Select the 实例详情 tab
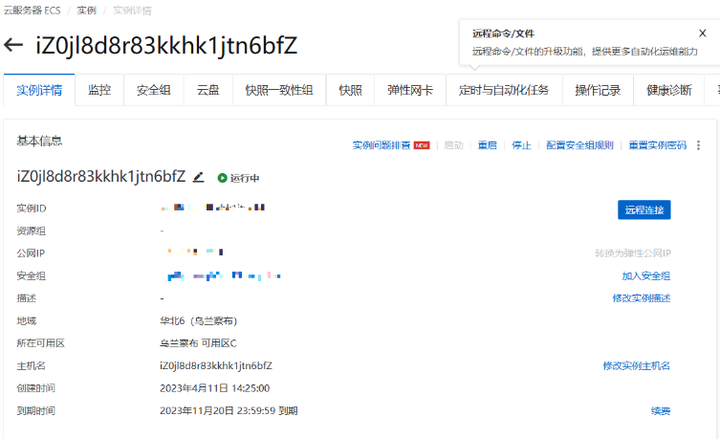 [39, 90]
